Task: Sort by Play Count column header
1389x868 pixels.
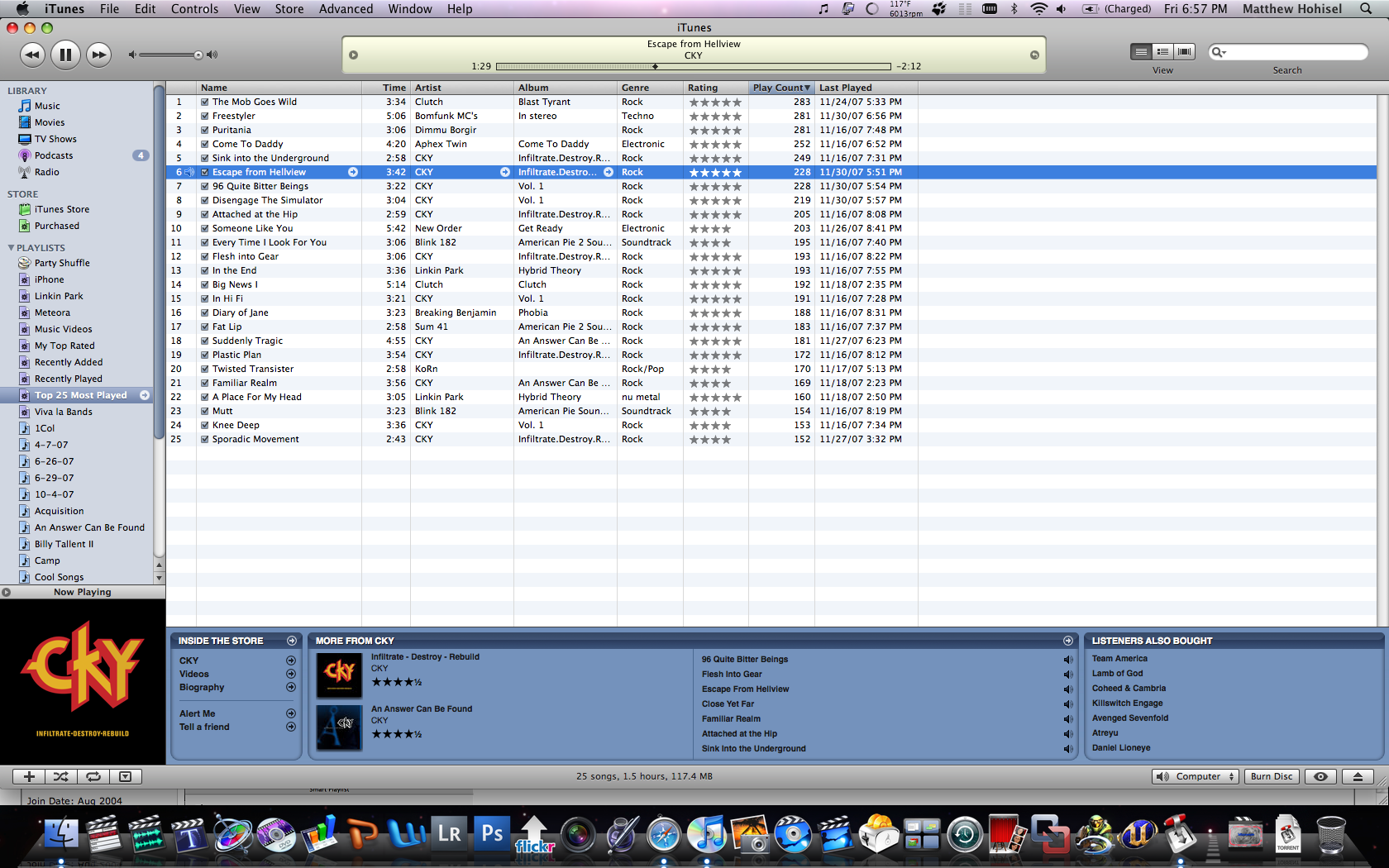Action: [781, 88]
